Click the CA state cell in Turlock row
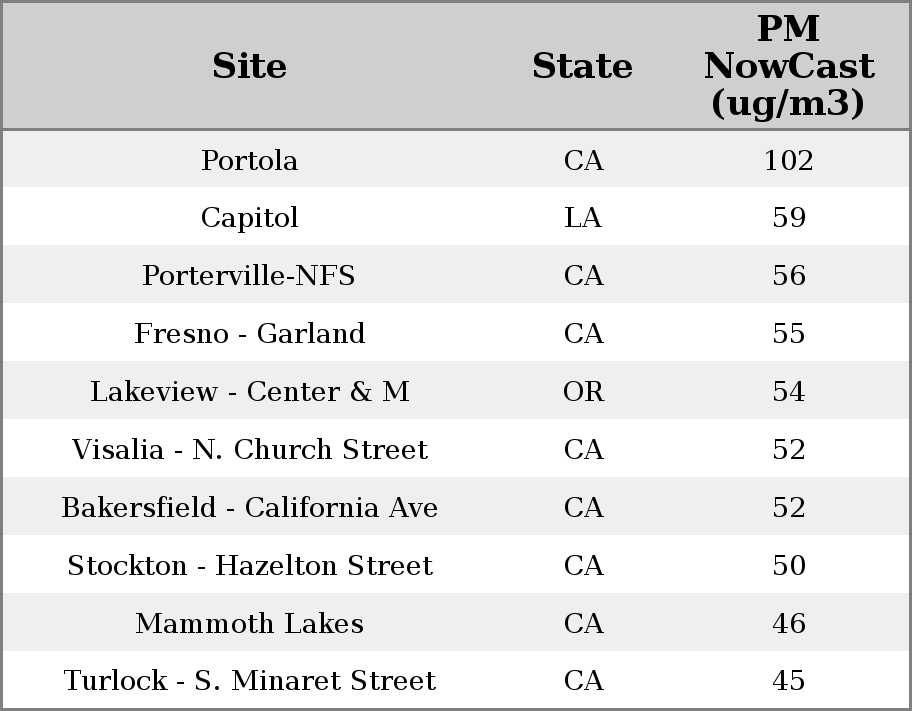The image size is (912, 711). click(583, 681)
